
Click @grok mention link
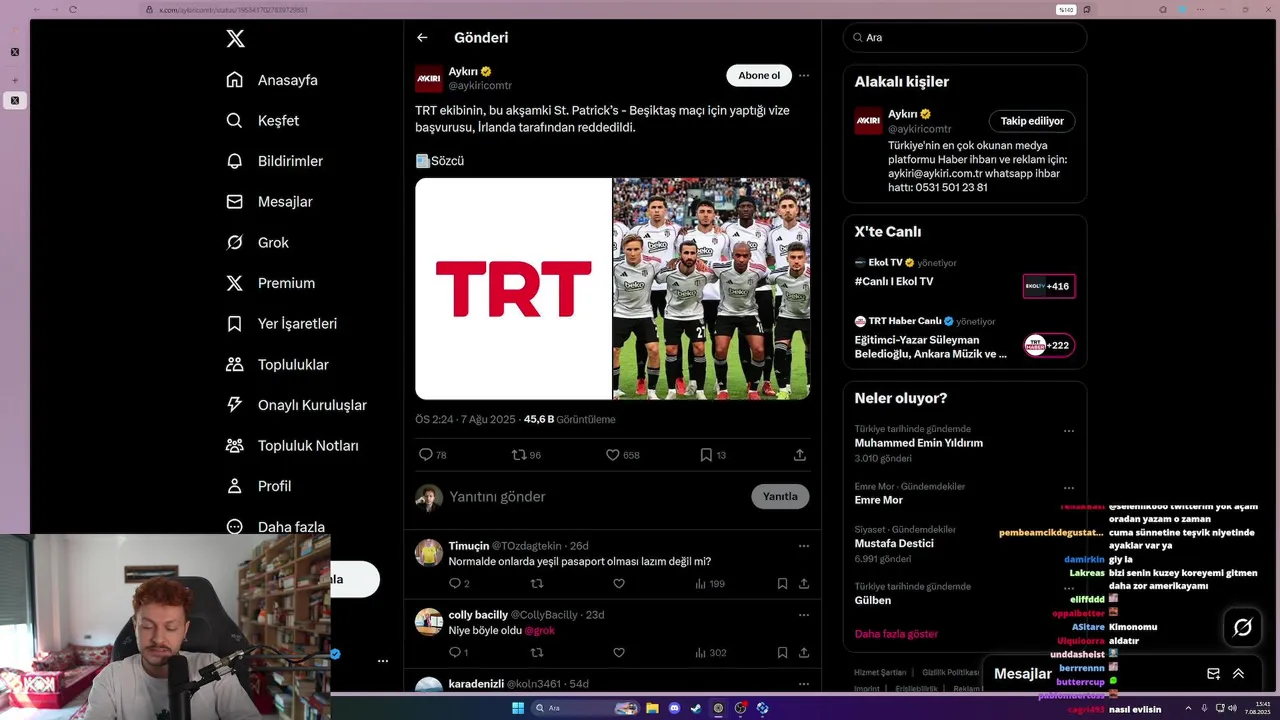click(539, 631)
